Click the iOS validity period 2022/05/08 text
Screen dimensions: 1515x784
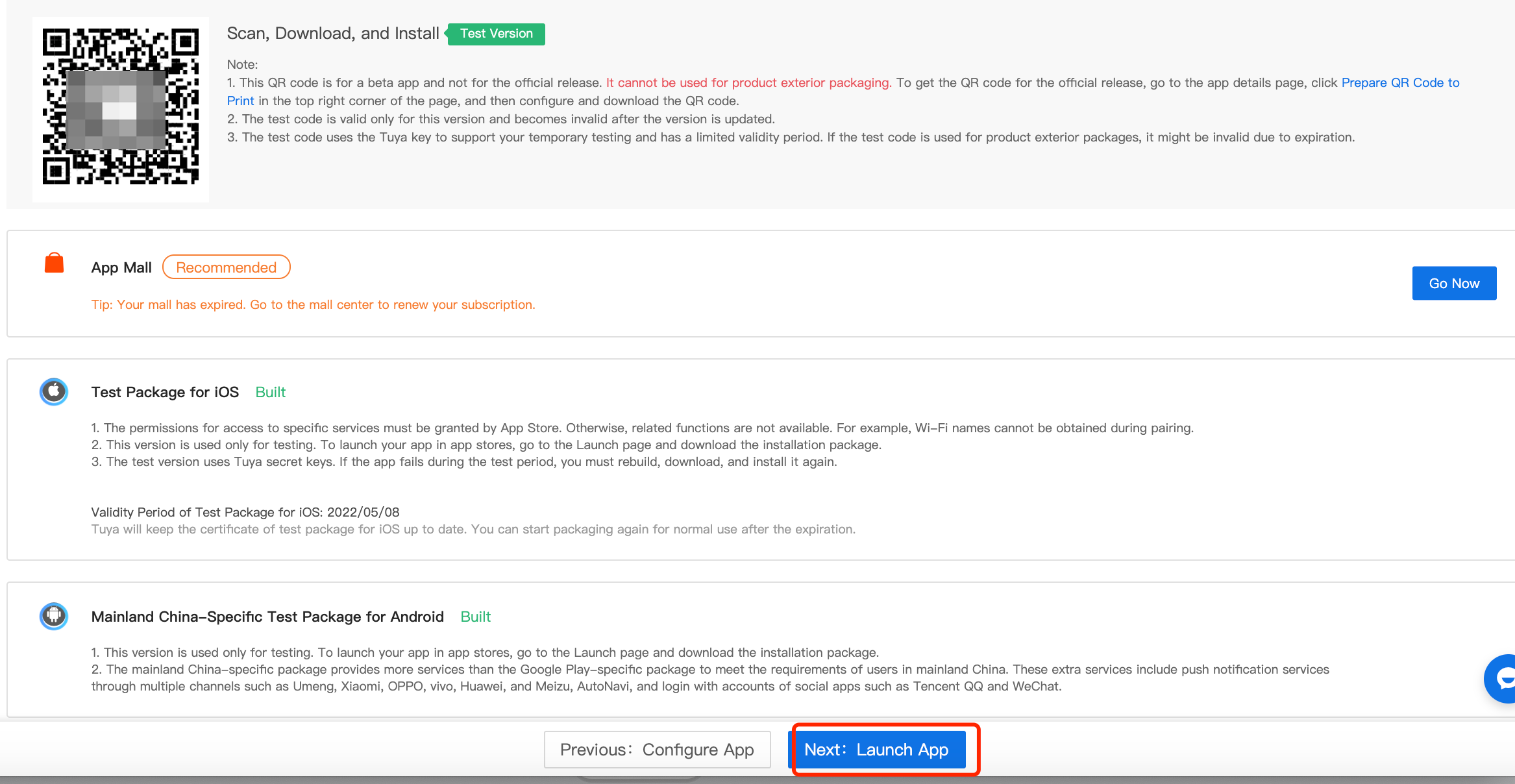245,512
